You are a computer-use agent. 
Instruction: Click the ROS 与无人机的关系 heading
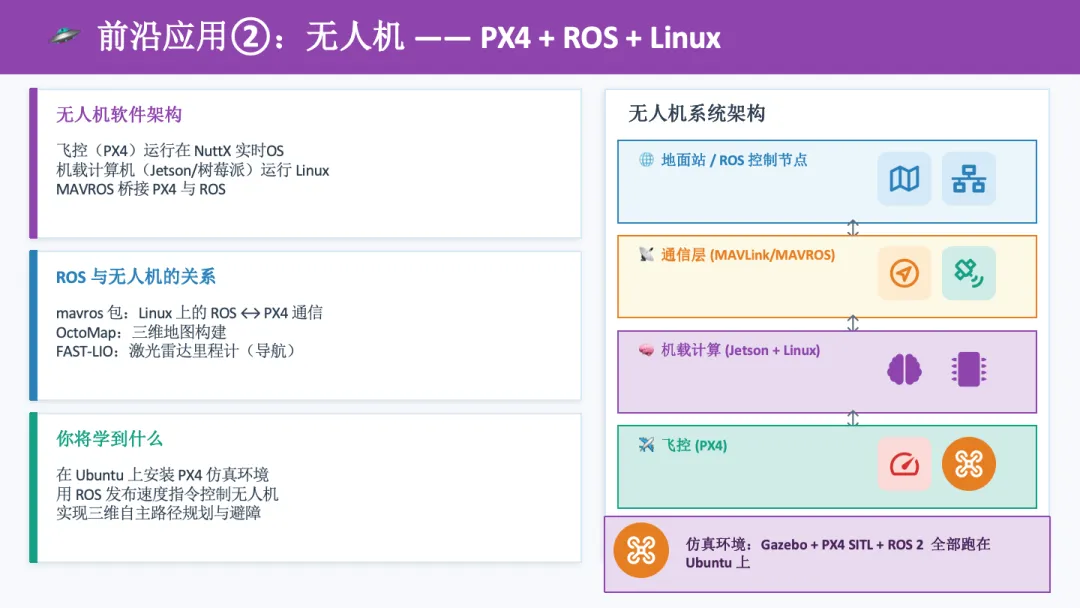tap(136, 277)
